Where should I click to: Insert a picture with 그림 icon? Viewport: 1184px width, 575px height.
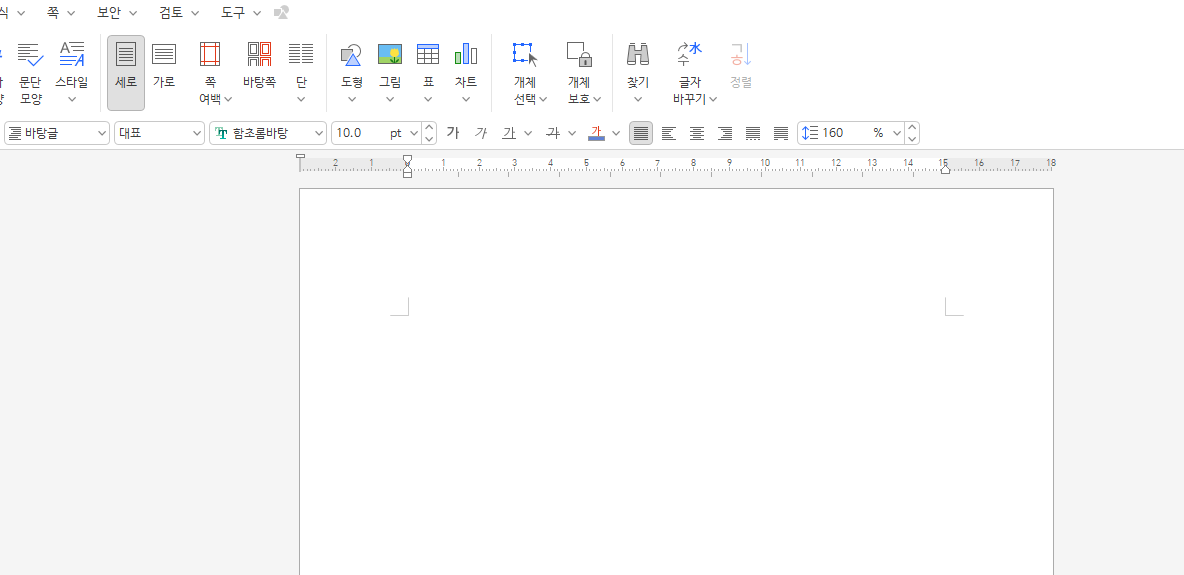pos(390,54)
